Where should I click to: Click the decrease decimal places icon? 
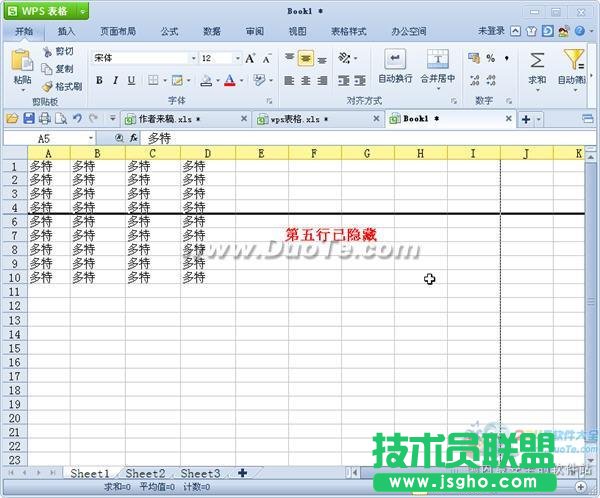pos(491,80)
